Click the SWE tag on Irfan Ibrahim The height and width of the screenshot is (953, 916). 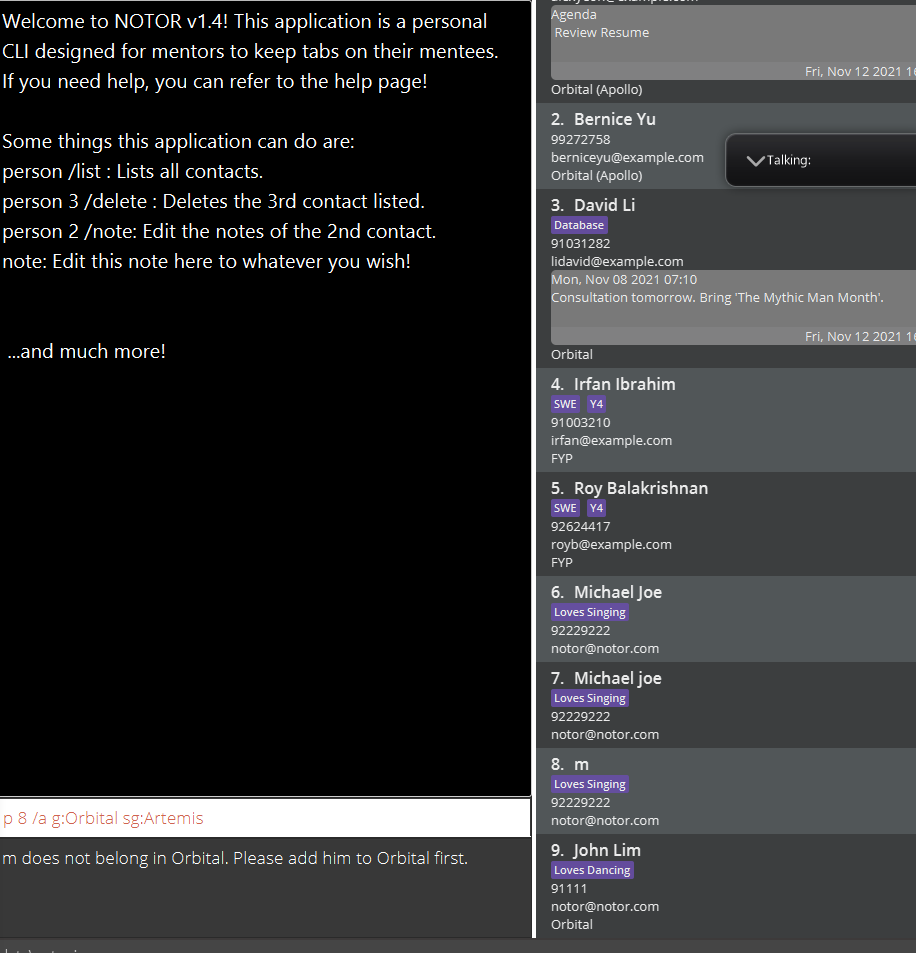pyautogui.click(x=565, y=404)
